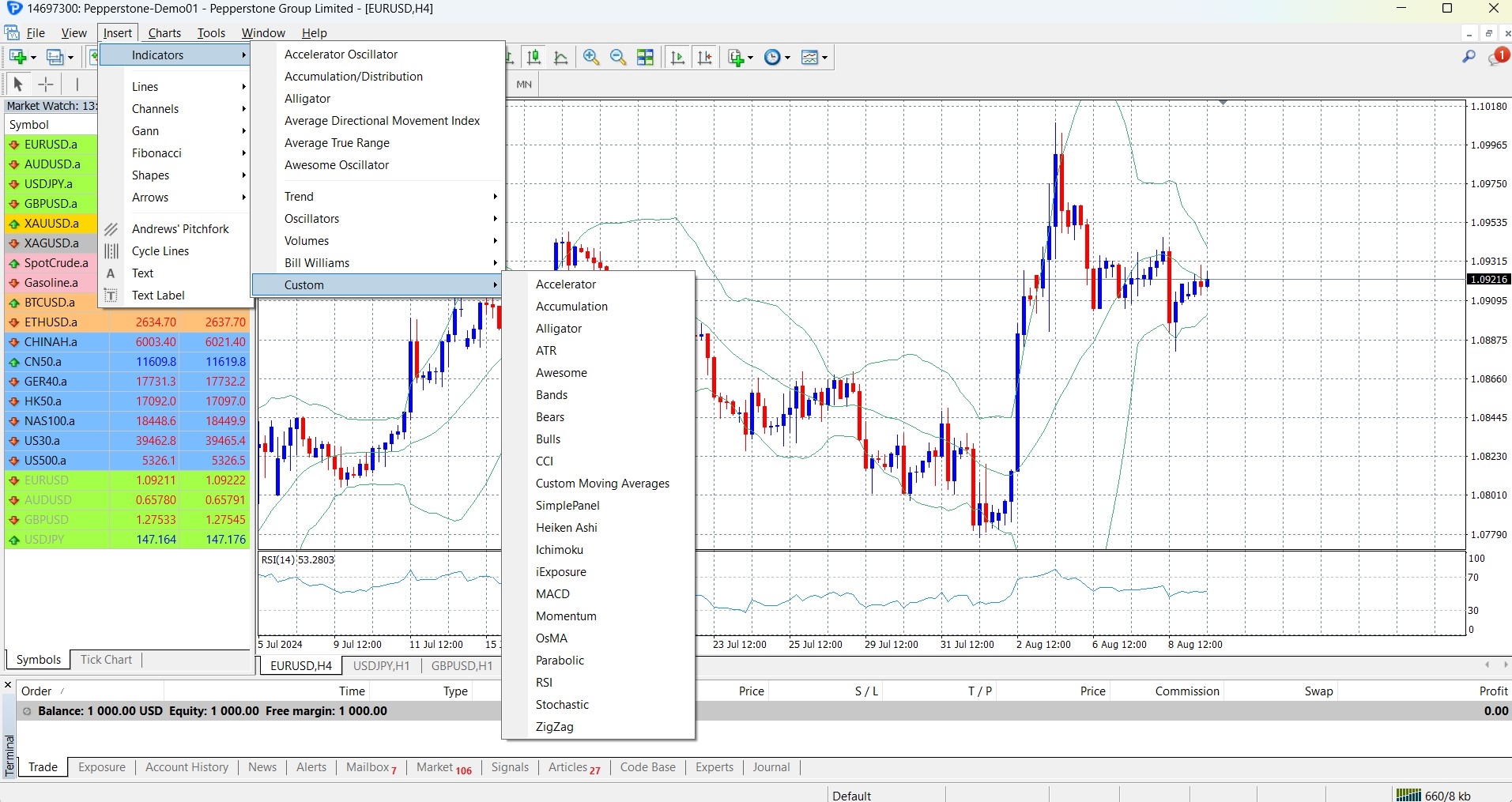The width and height of the screenshot is (1512, 802).
Task: Open the dropdown arrow next to New Chart
Action: 32,57
